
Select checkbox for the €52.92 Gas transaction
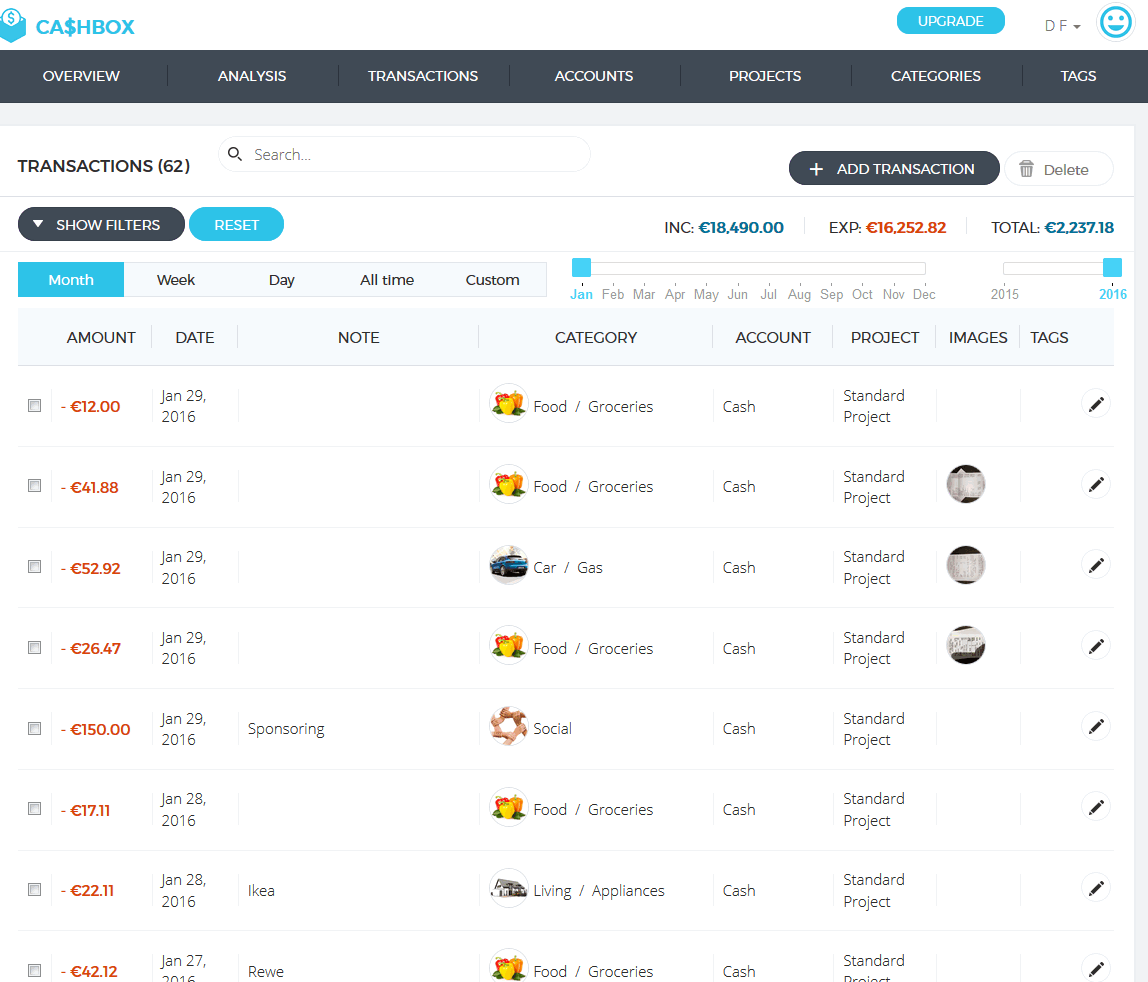click(x=35, y=566)
